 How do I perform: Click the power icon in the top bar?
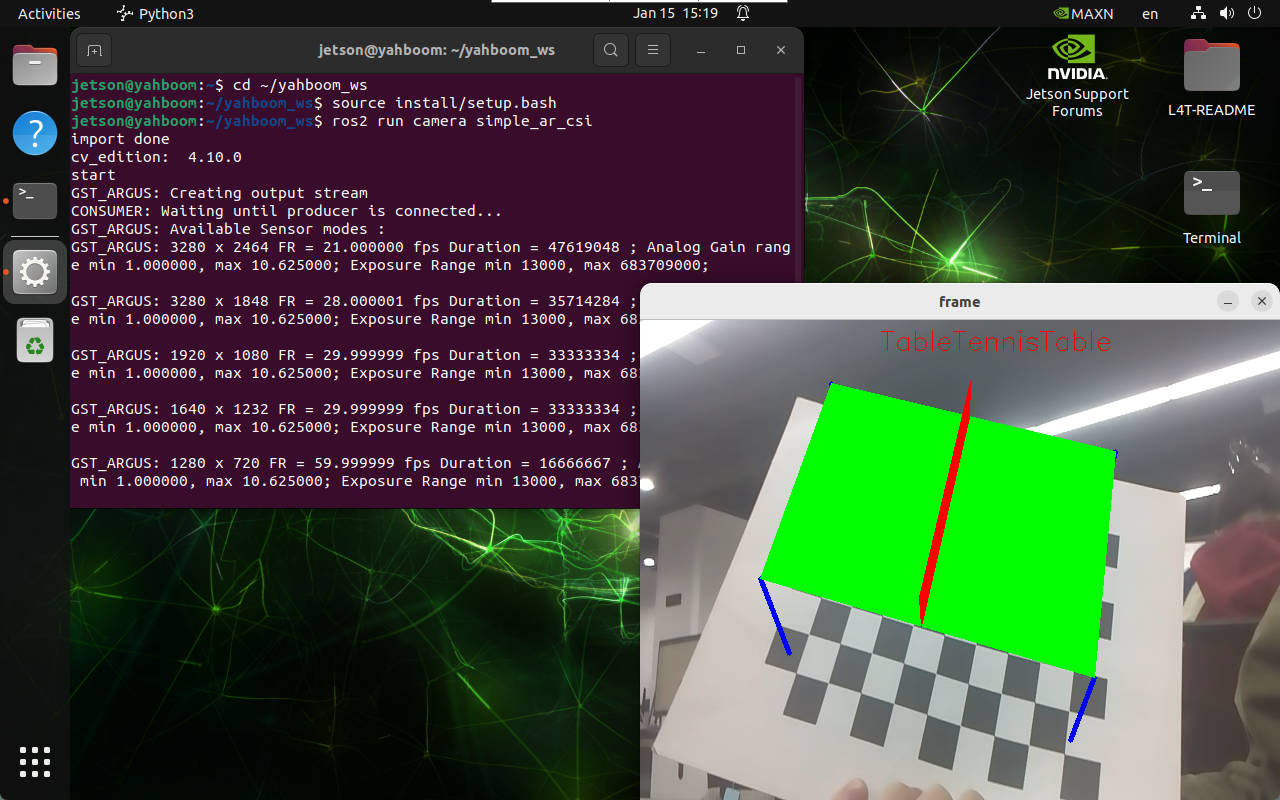(x=1254, y=14)
